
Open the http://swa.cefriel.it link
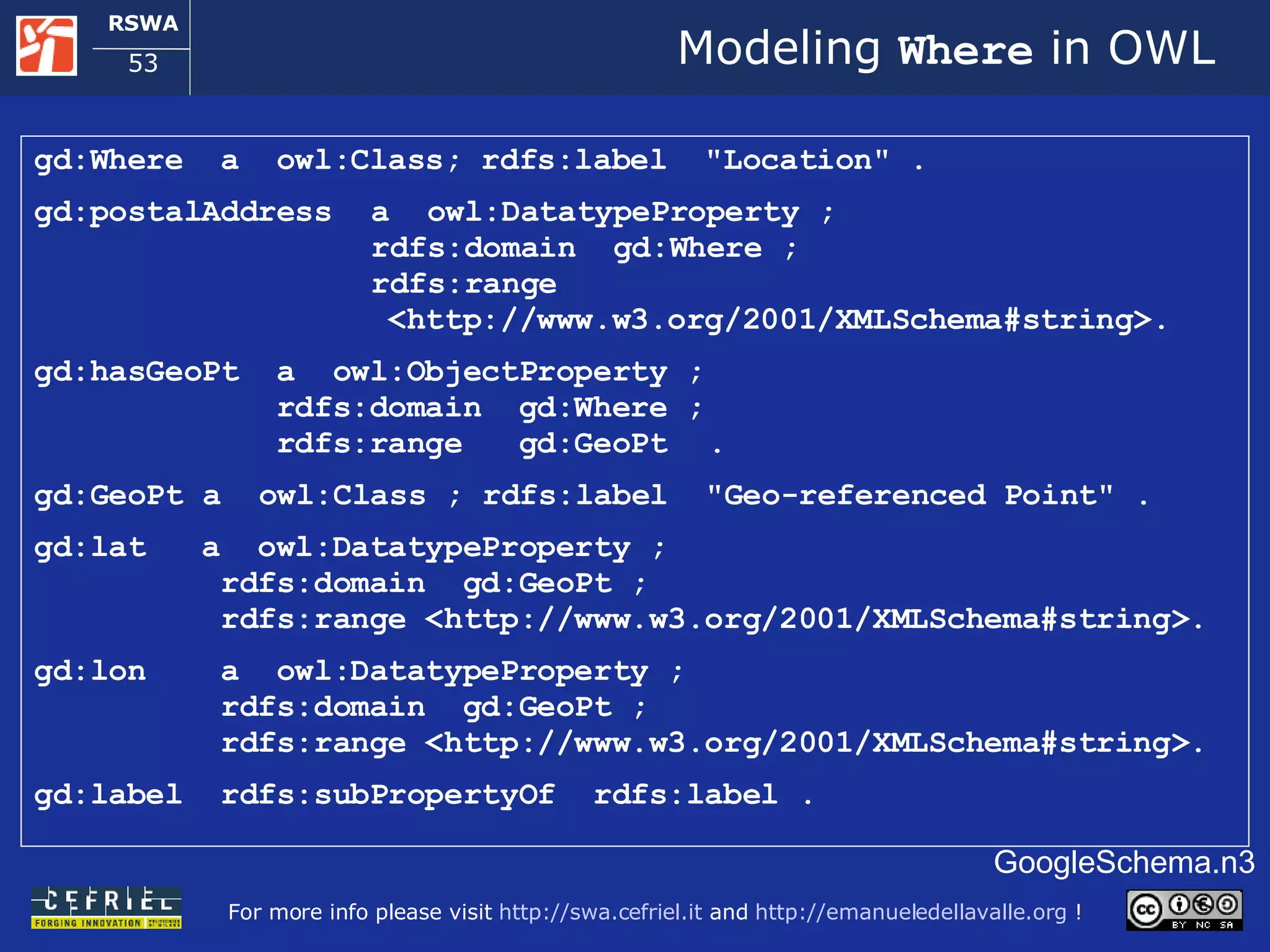pos(600,912)
